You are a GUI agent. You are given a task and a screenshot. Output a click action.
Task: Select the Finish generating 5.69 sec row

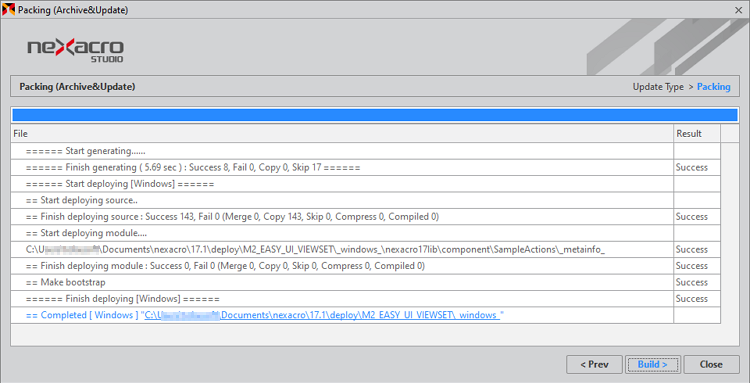click(x=366, y=167)
